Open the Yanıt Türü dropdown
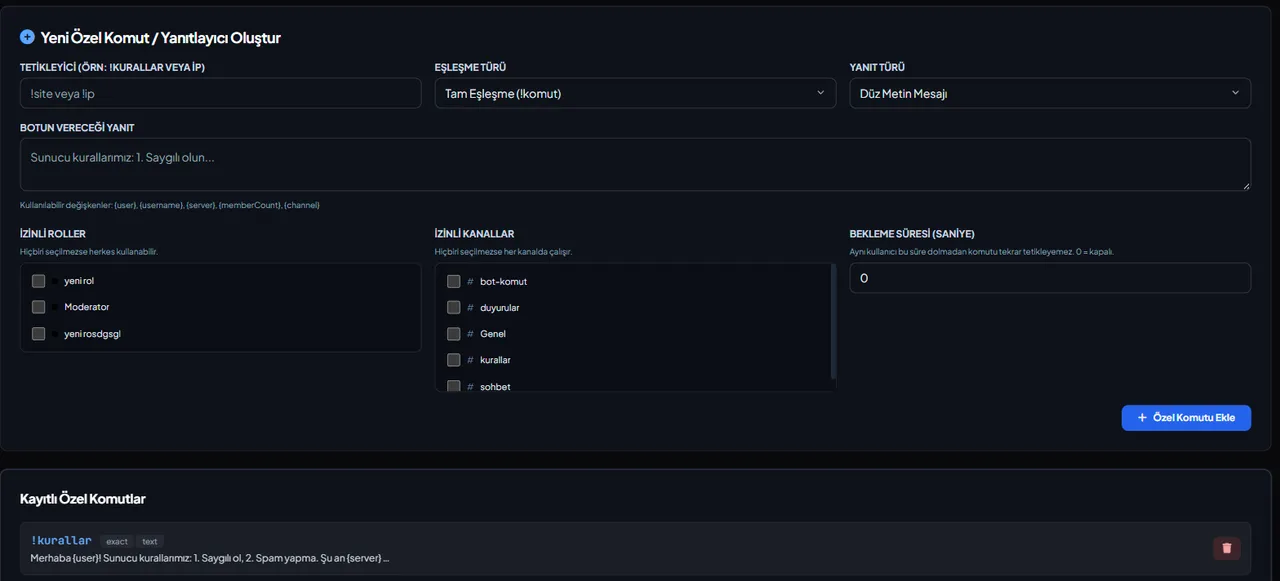Viewport: 1280px width, 581px height. pos(1050,93)
